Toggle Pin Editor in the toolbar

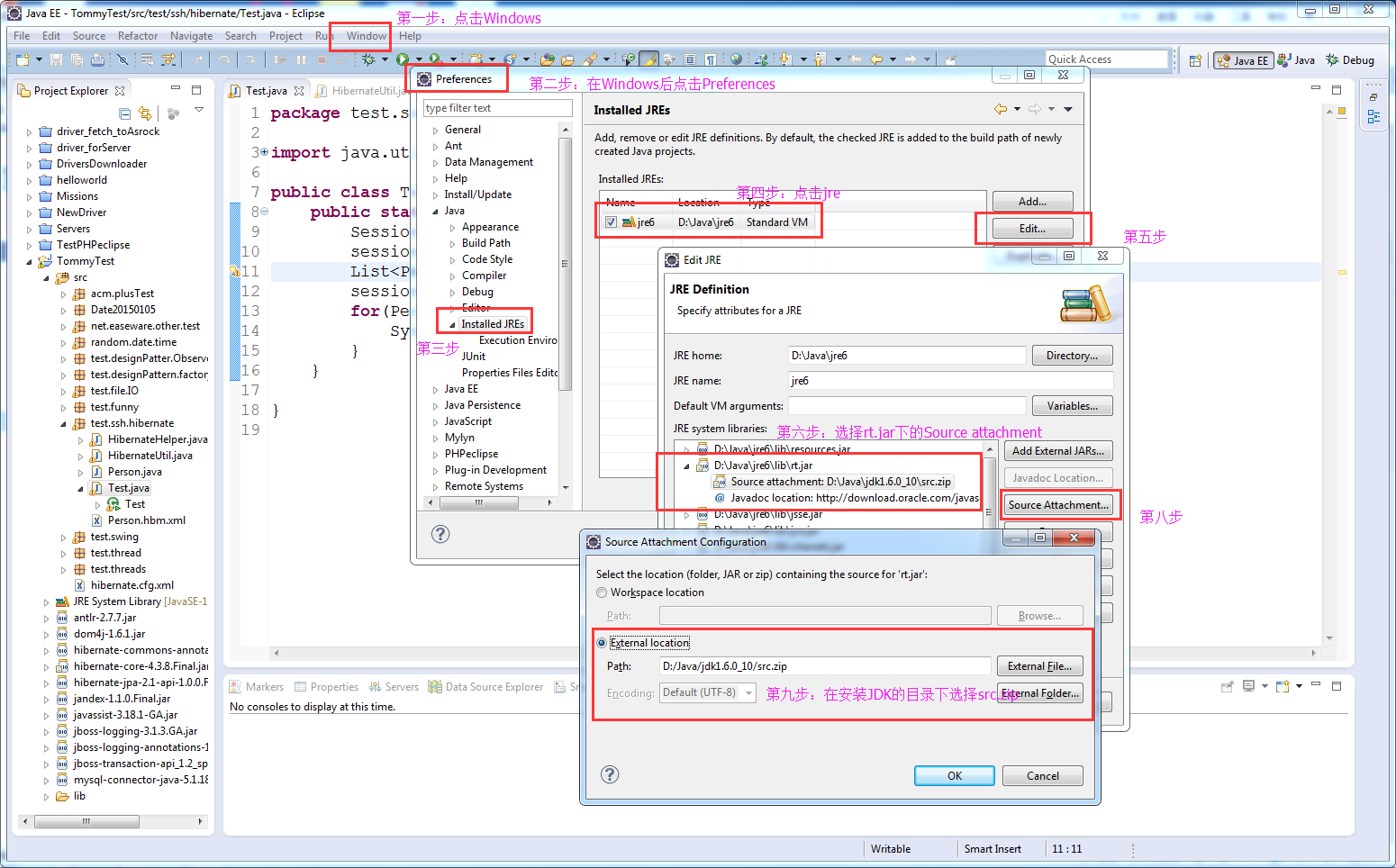click(950, 59)
